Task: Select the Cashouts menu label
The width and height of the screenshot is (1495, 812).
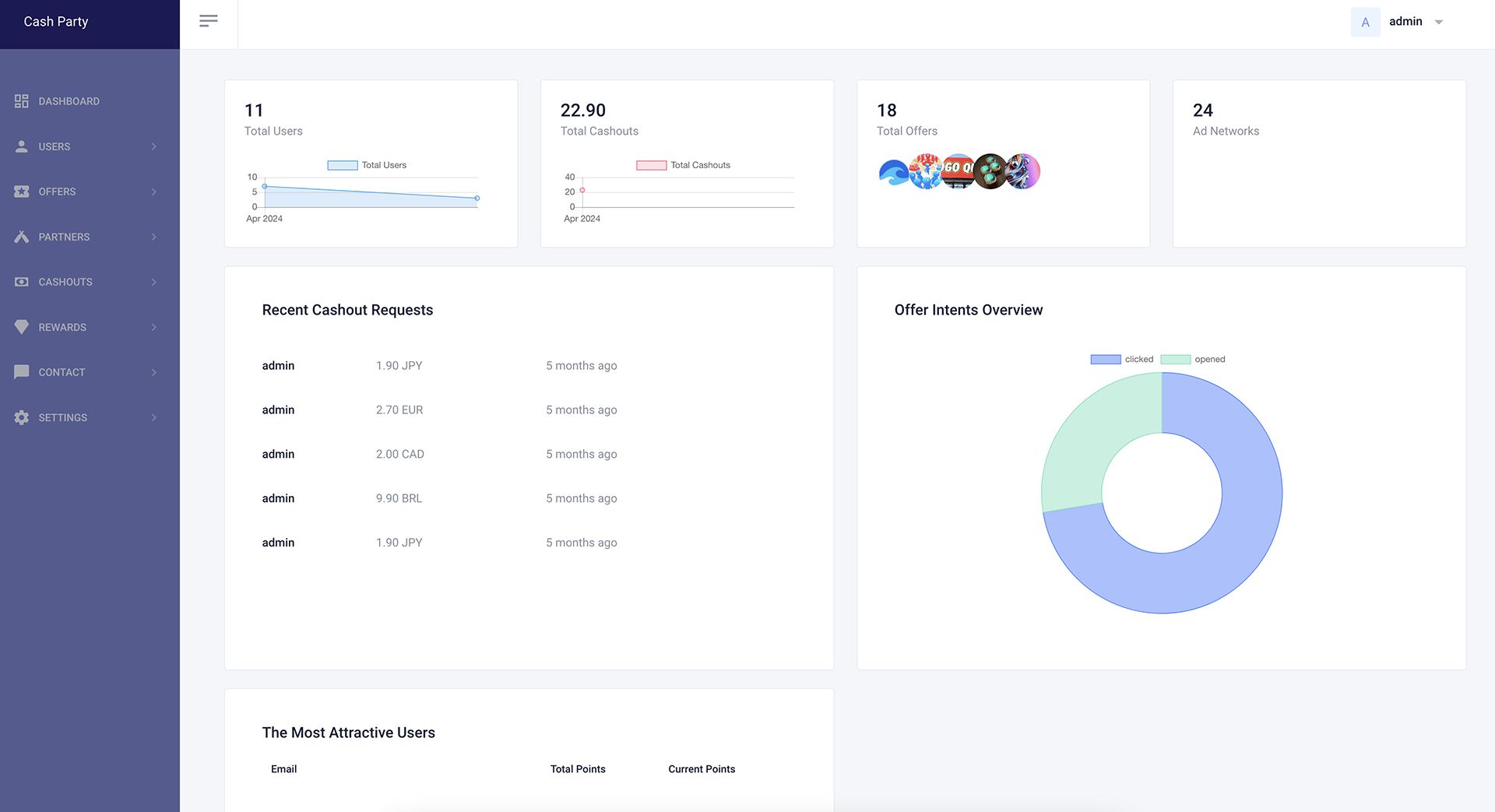Action: pos(65,282)
